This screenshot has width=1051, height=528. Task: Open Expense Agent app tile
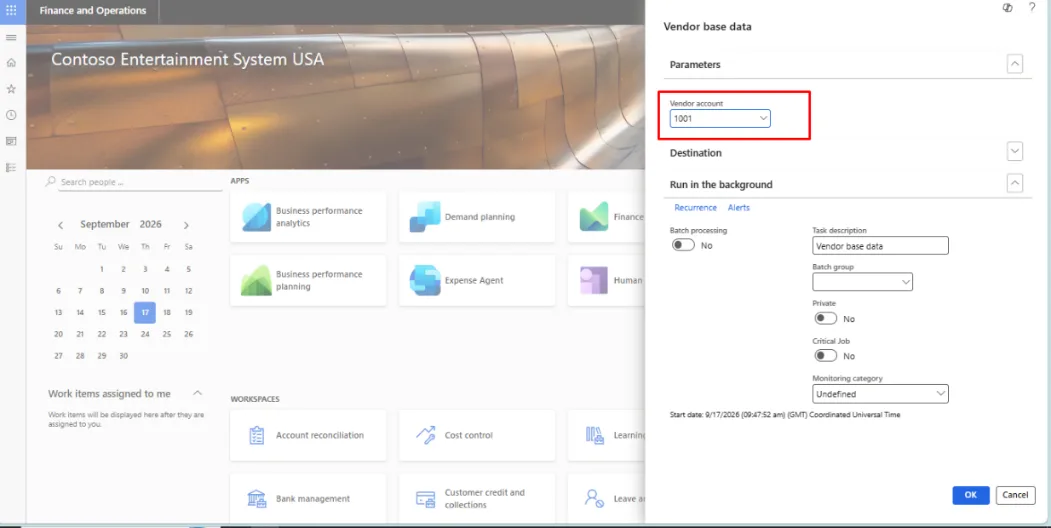point(477,280)
